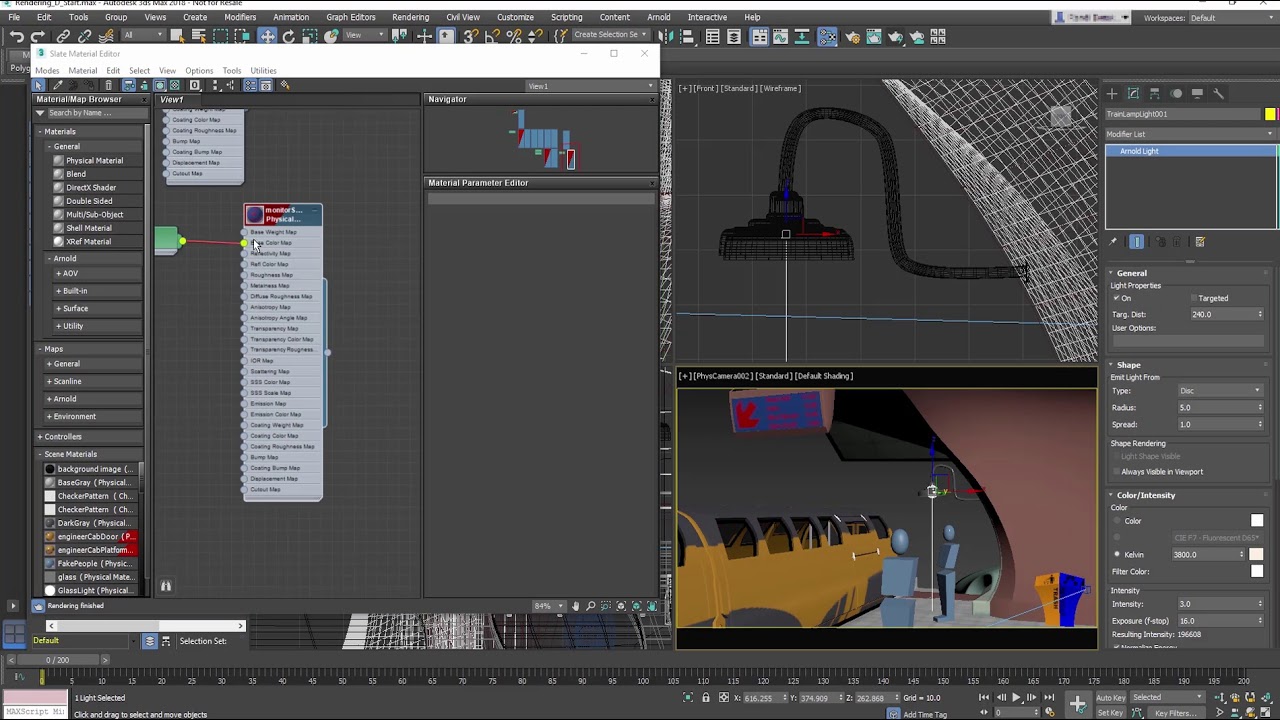Select the Slate editor Select Tool arrow
Screen dimensions: 1280x720
39,85
